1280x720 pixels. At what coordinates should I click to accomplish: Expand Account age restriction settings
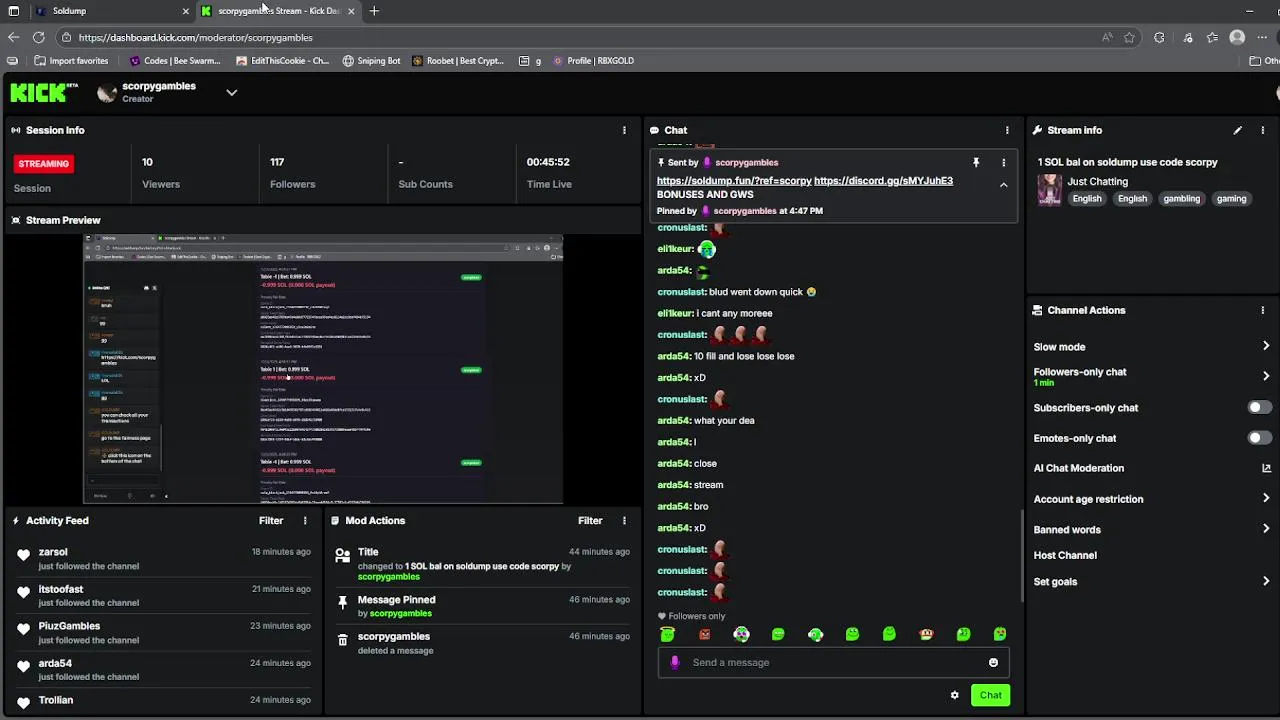[1266, 498]
